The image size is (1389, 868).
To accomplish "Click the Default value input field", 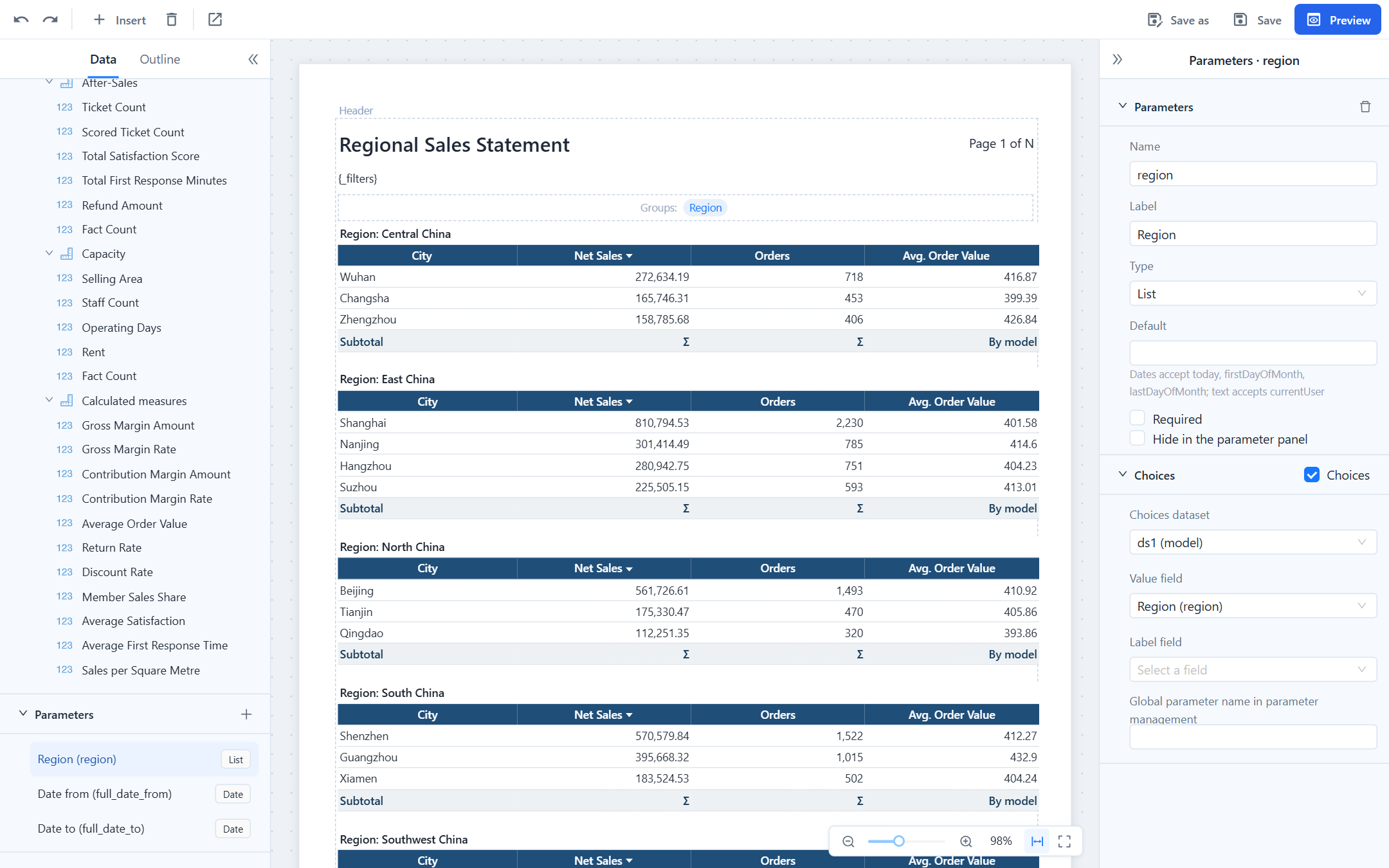I will (1253, 353).
